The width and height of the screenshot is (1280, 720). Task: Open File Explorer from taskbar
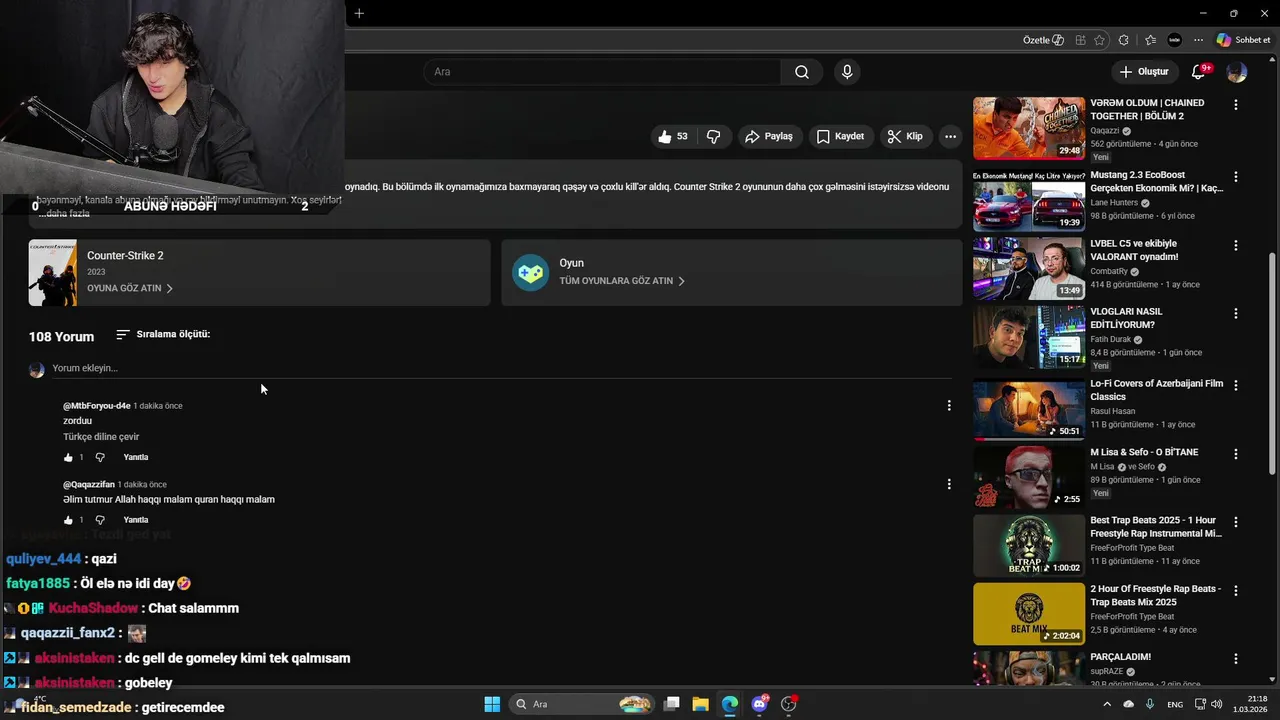pos(700,704)
